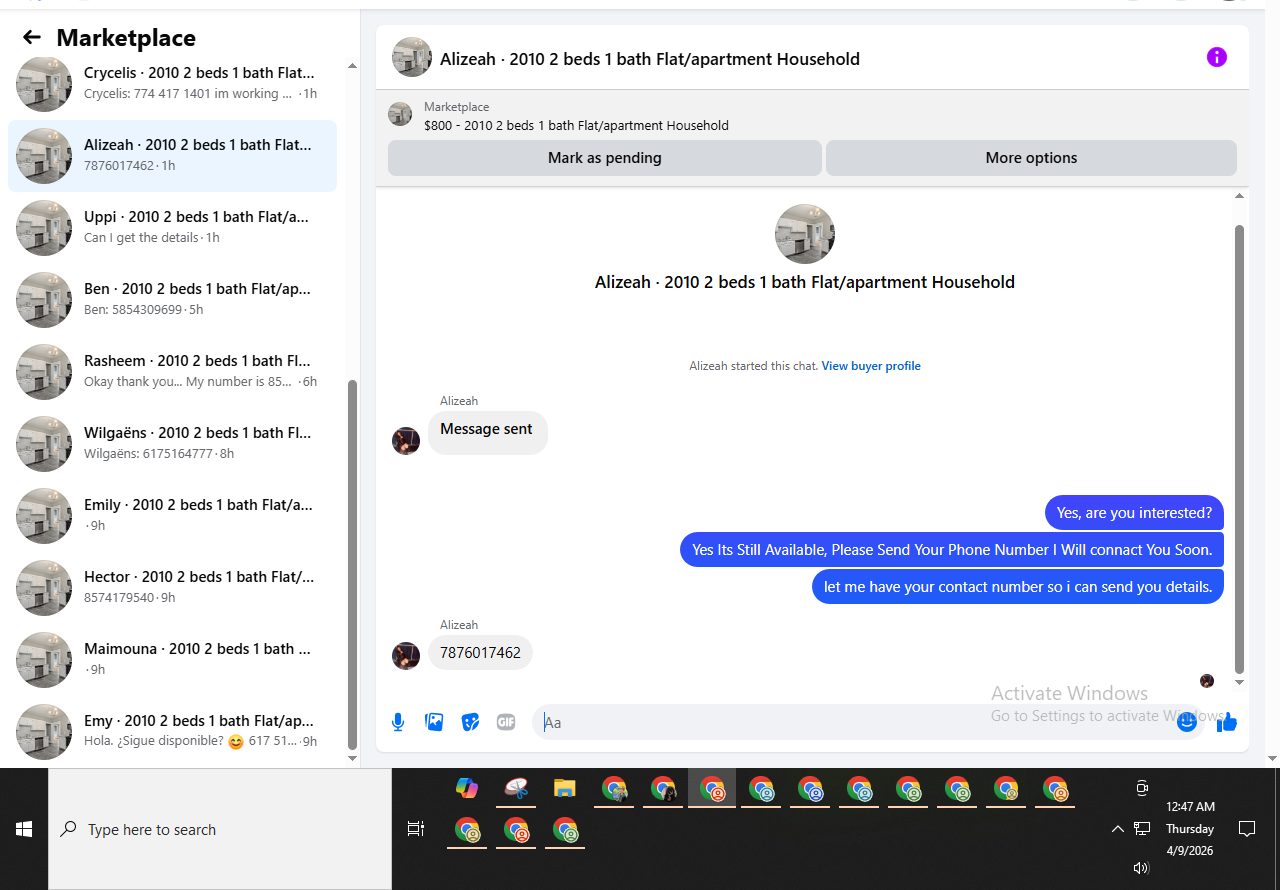
Task: Open the GIF picker
Action: pos(506,722)
